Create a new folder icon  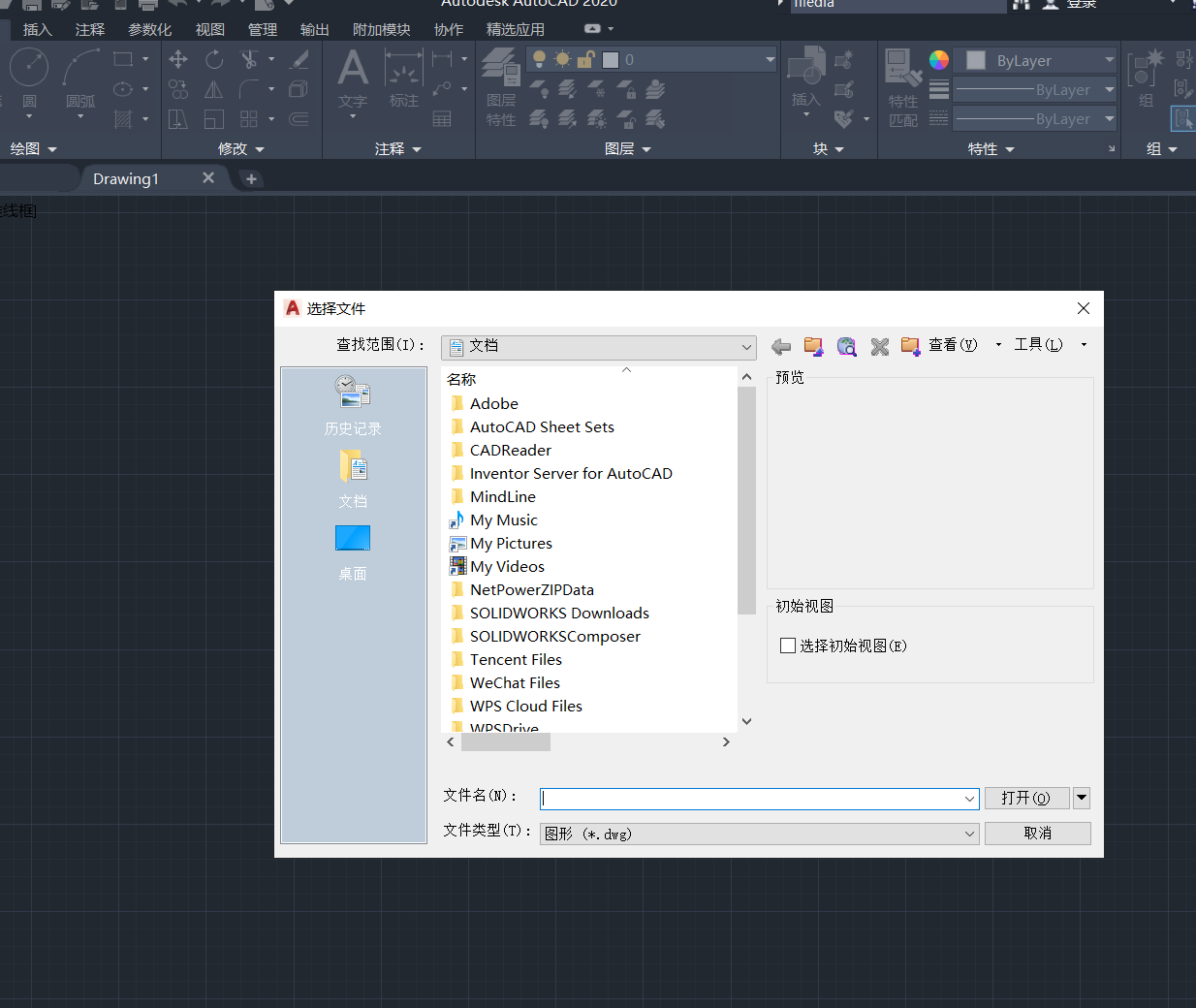(x=910, y=346)
